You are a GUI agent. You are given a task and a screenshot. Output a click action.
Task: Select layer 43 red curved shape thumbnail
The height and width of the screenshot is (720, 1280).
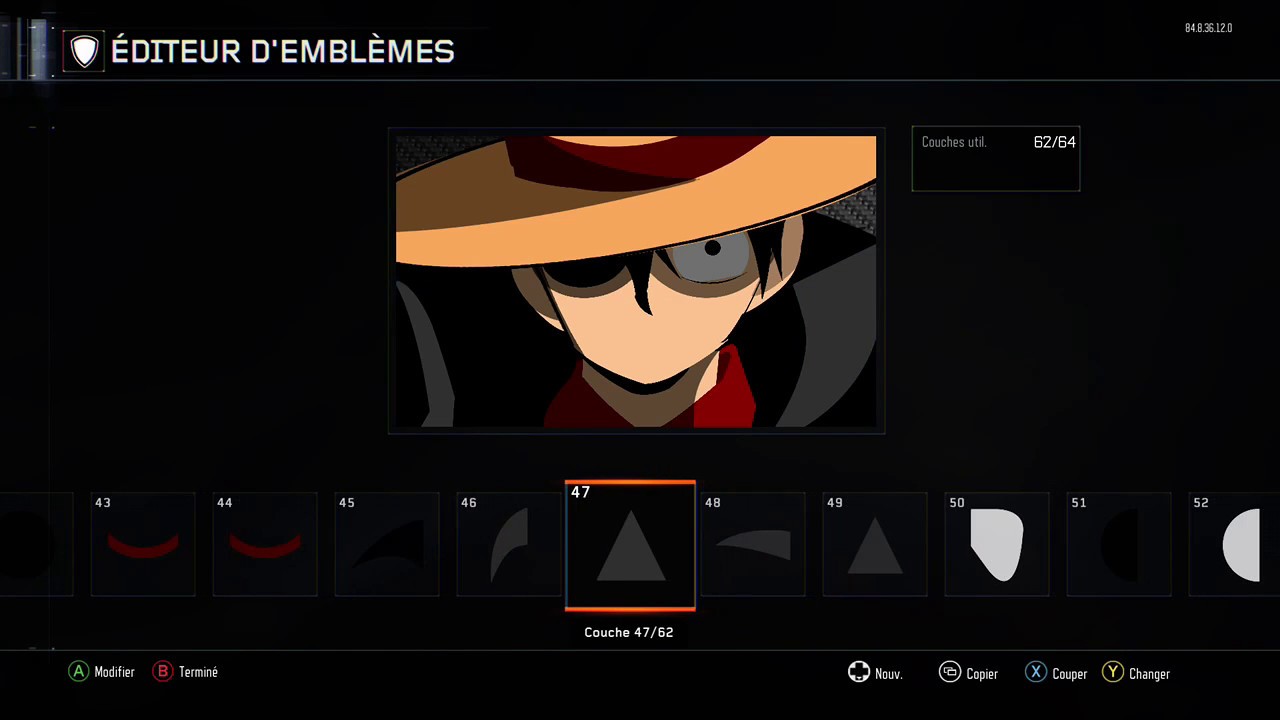coord(143,544)
